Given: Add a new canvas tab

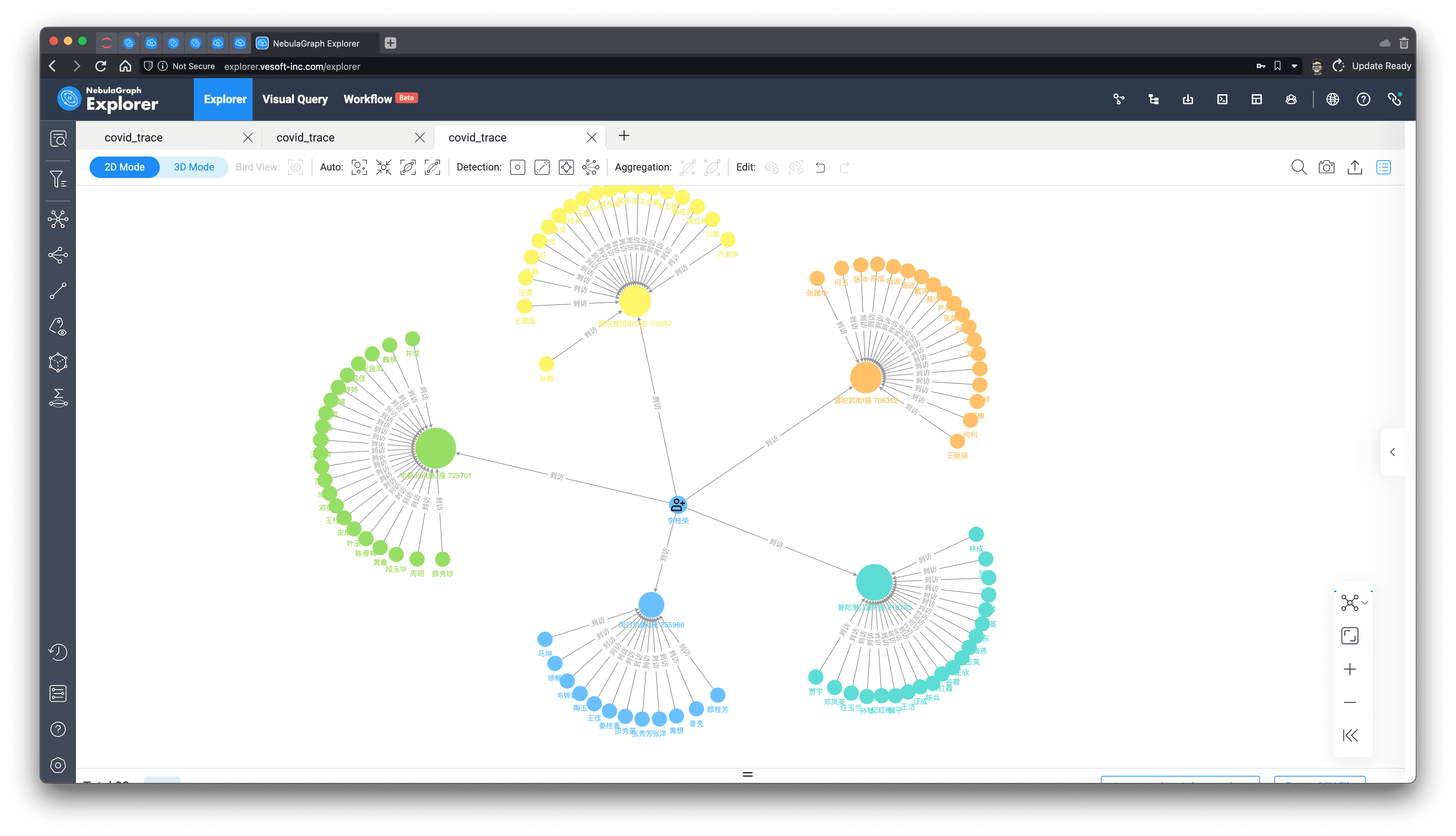Looking at the screenshot, I should click(624, 136).
